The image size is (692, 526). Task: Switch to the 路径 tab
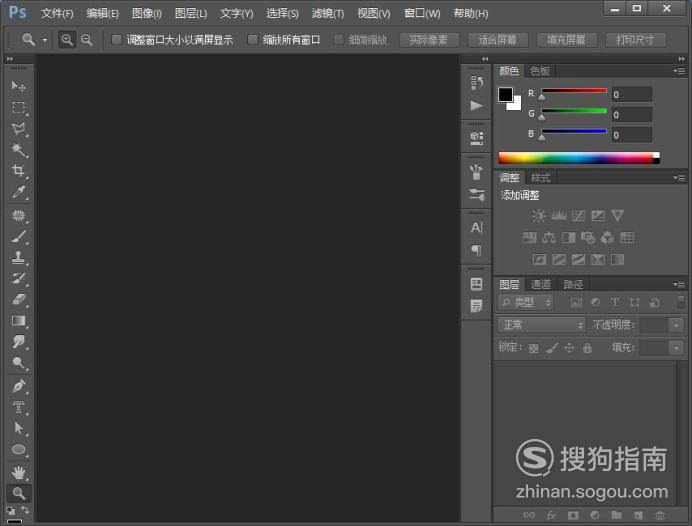pyautogui.click(x=573, y=285)
